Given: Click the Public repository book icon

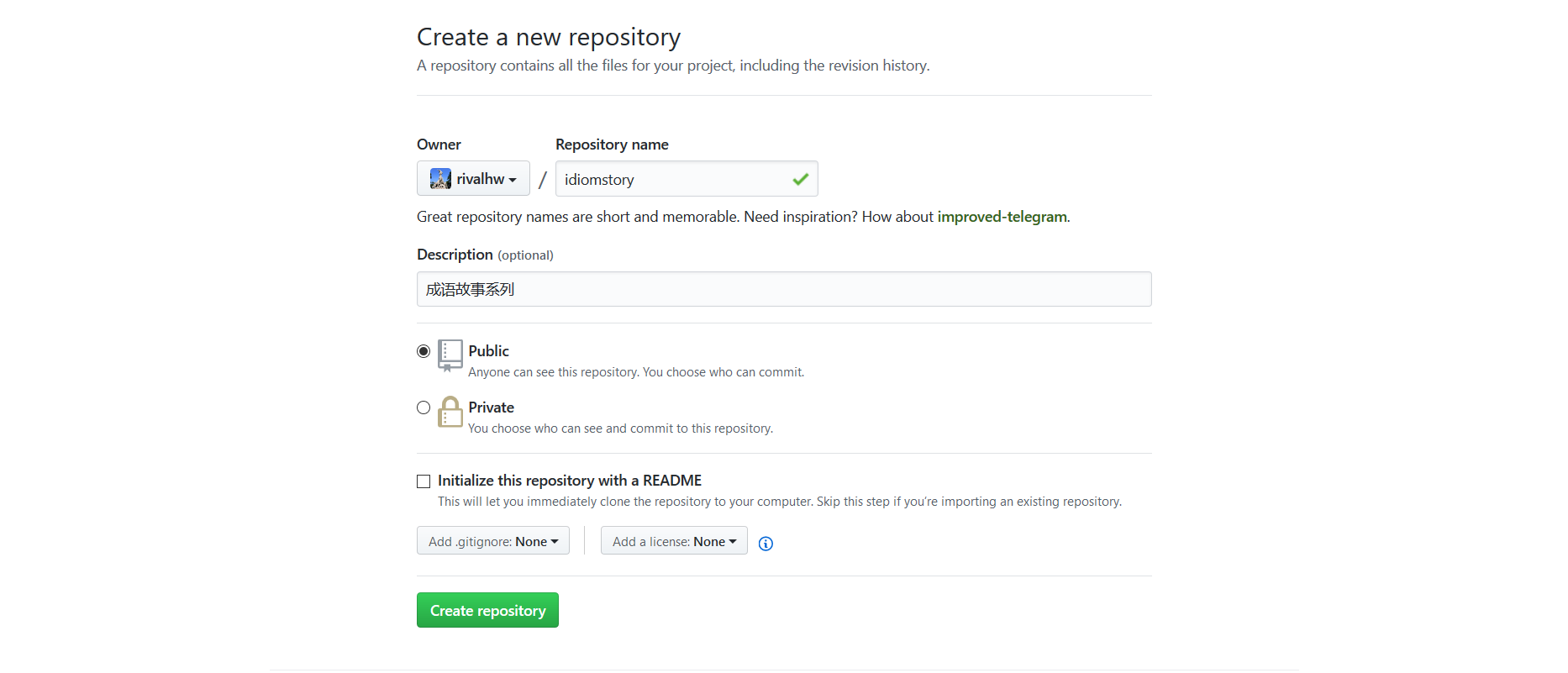Looking at the screenshot, I should 450,355.
